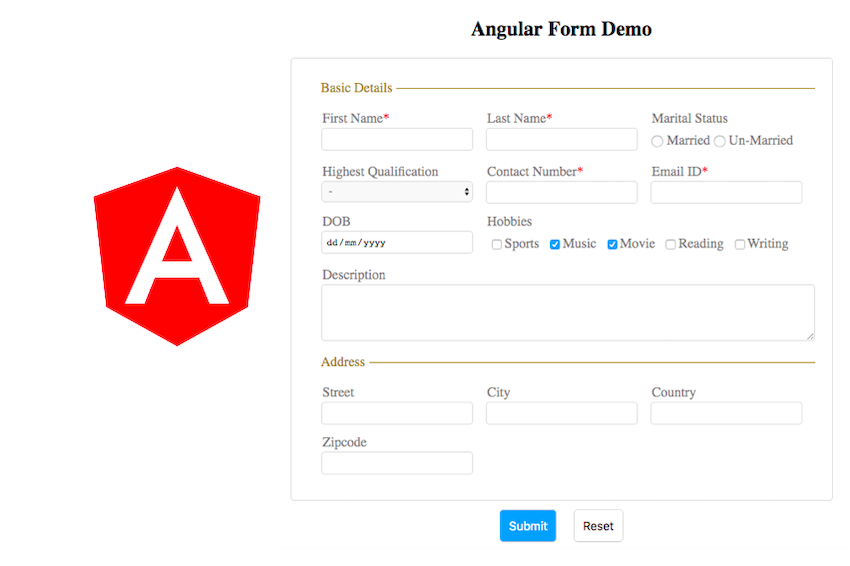Click the 'Basic Details' section title

(x=356, y=88)
